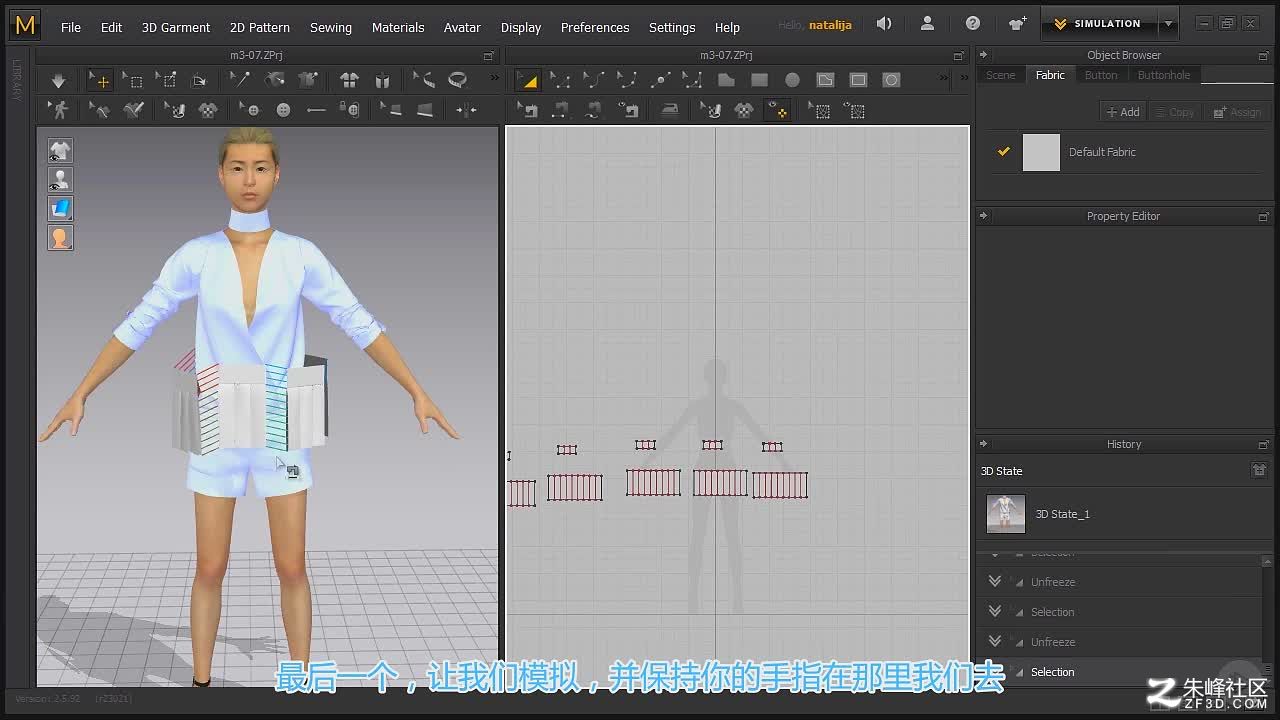Open the user account icon

click(x=927, y=24)
